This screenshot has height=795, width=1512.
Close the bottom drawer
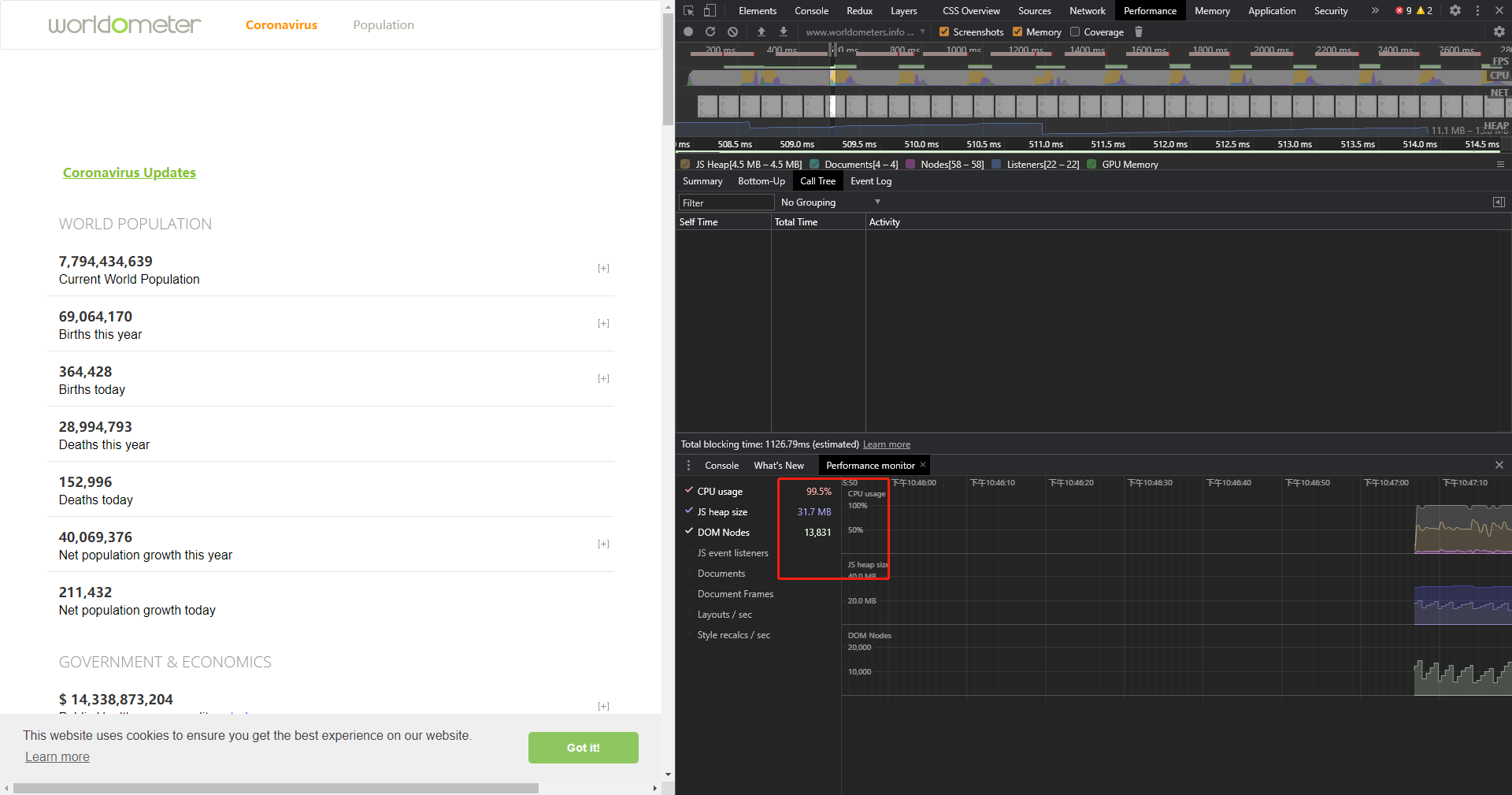point(1499,466)
